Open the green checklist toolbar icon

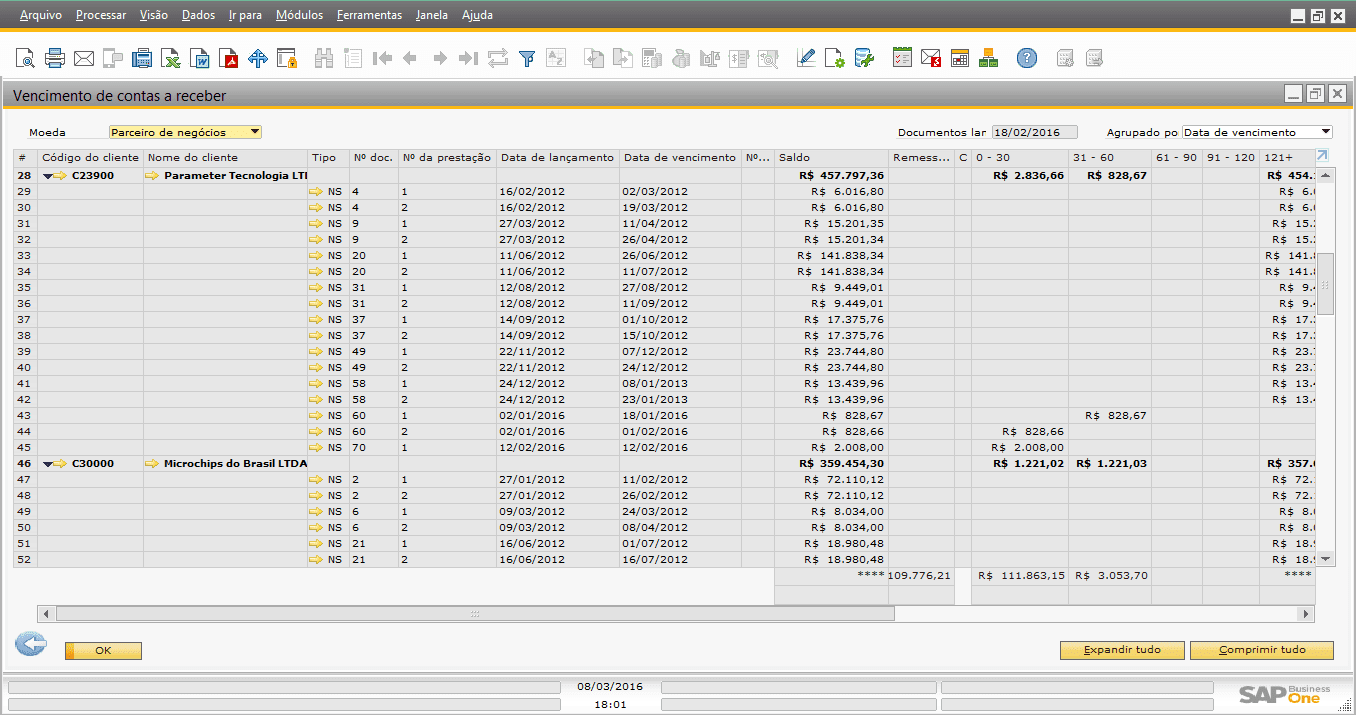click(902, 58)
